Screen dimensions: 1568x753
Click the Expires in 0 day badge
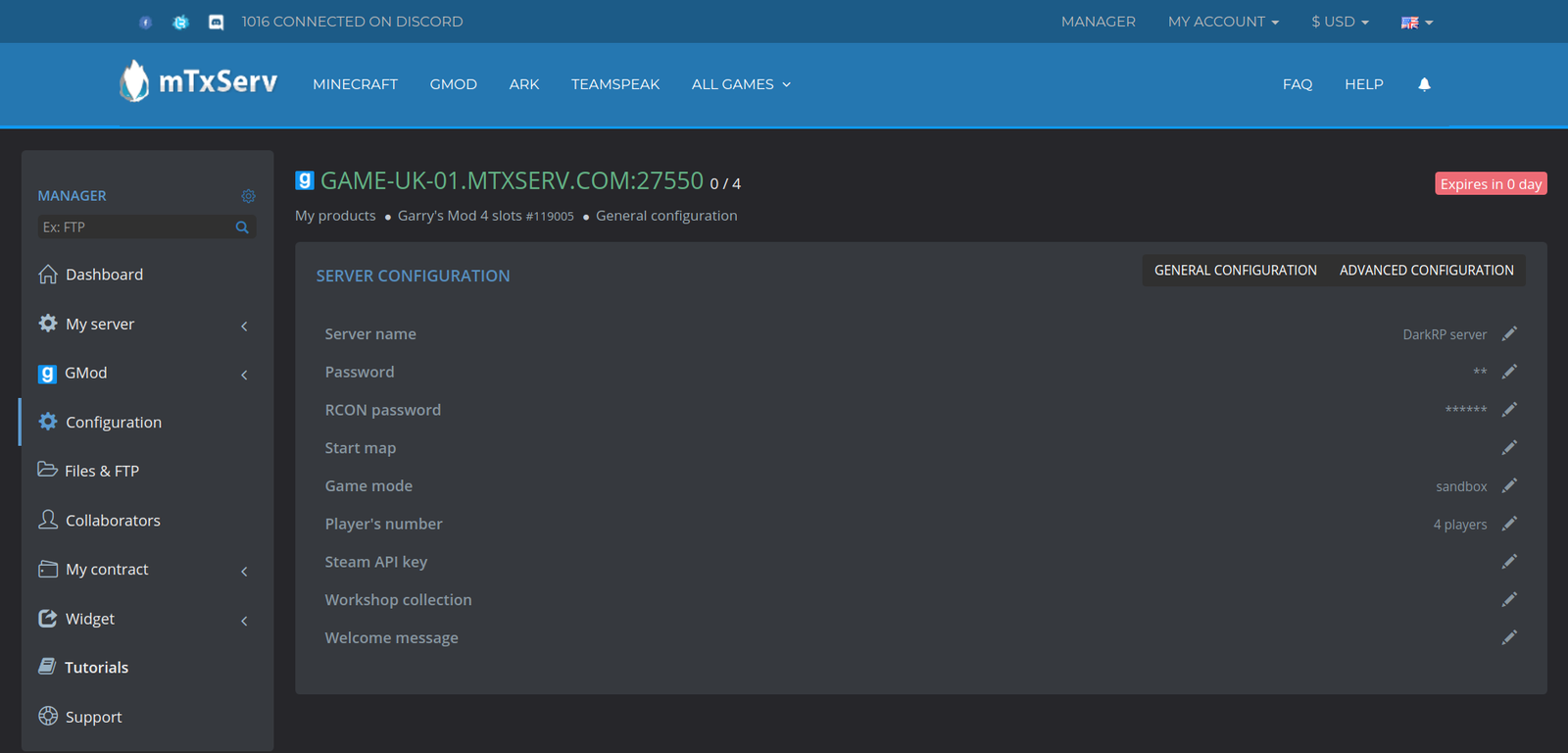click(1491, 183)
